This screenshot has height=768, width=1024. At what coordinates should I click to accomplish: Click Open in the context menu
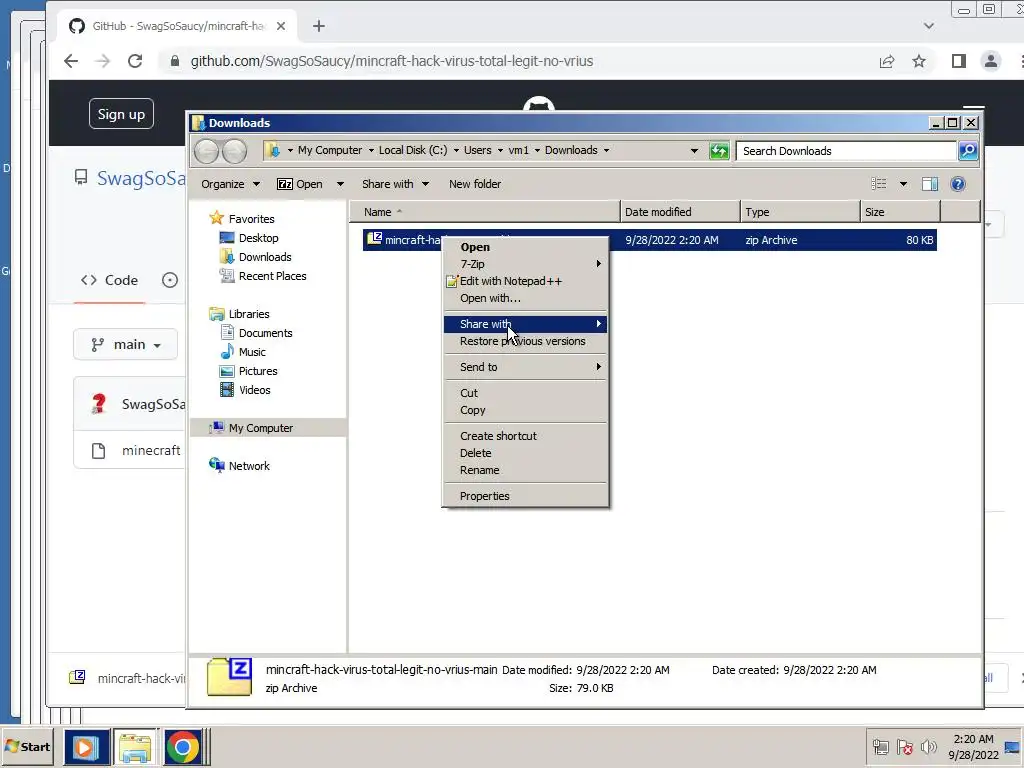click(x=475, y=247)
